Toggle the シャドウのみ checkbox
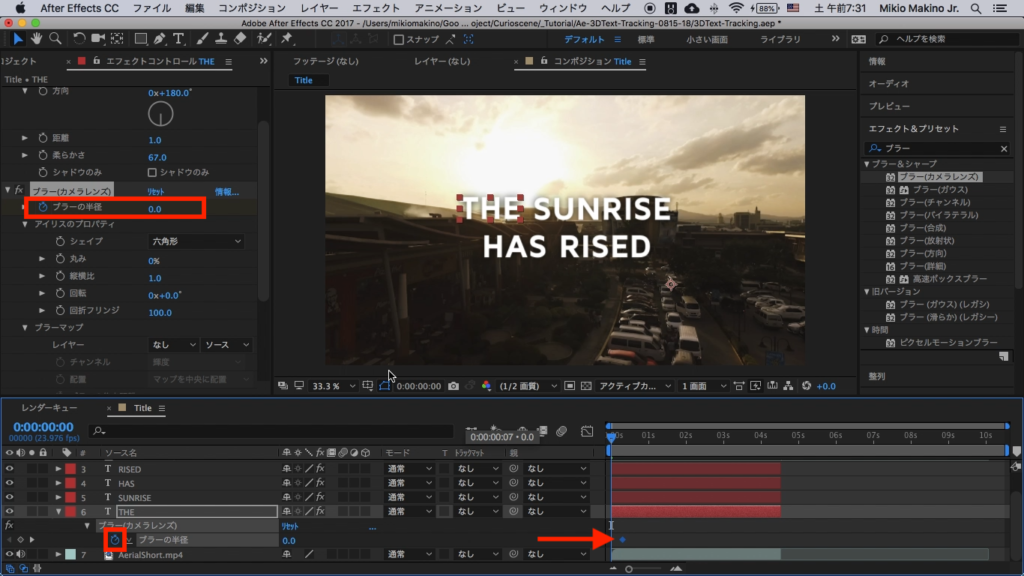This screenshot has height=576, width=1024. click(152, 172)
